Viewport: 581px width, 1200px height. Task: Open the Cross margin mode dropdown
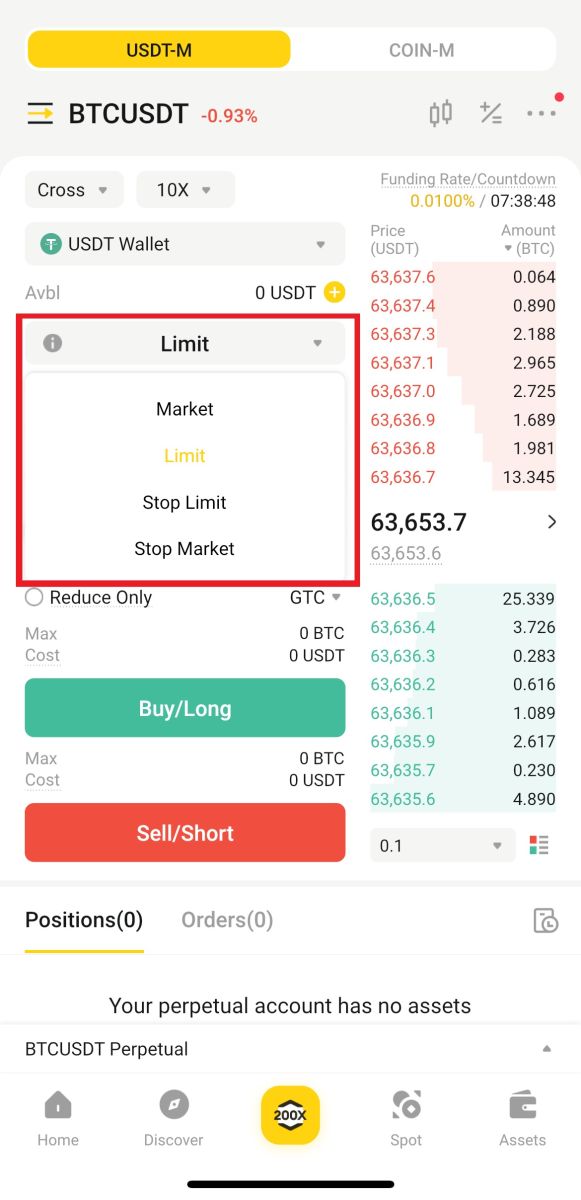point(73,189)
